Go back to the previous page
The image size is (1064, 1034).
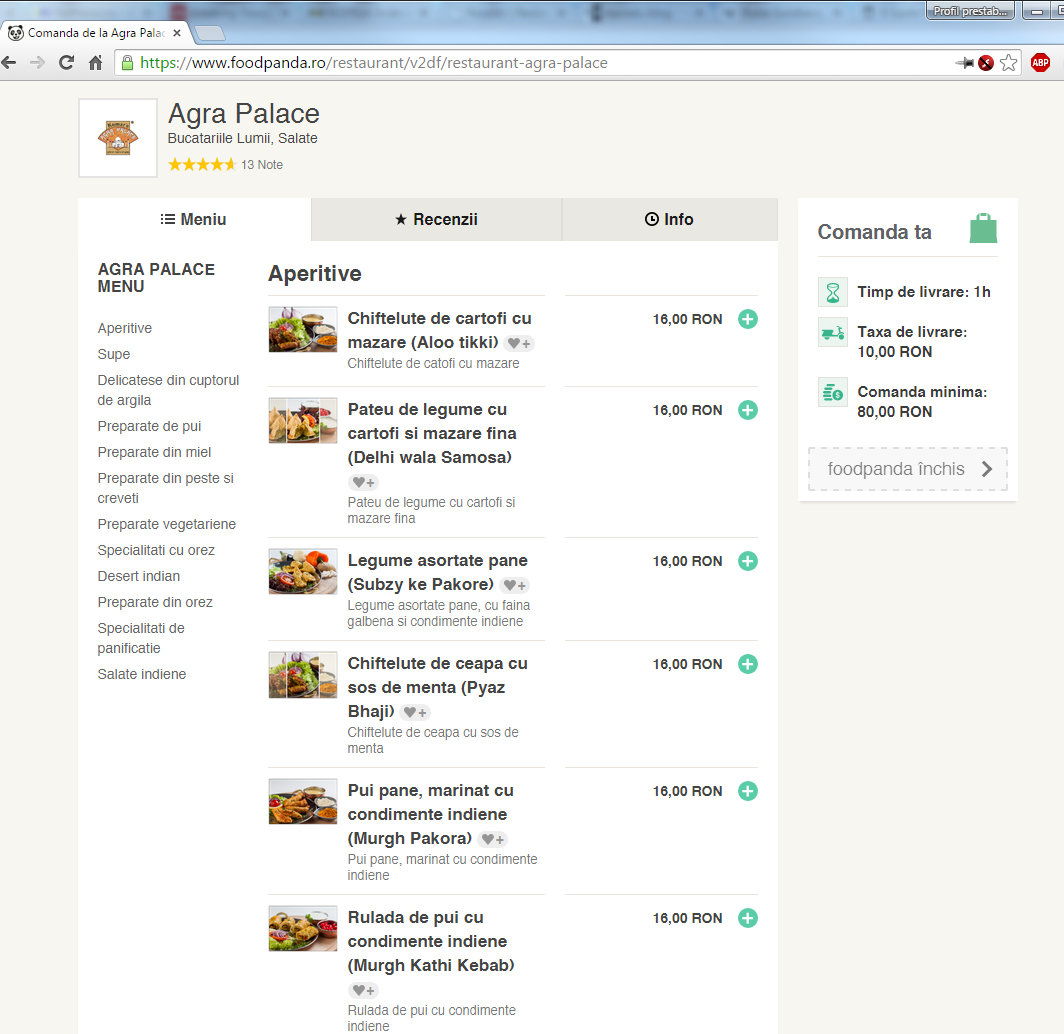click(x=9, y=63)
